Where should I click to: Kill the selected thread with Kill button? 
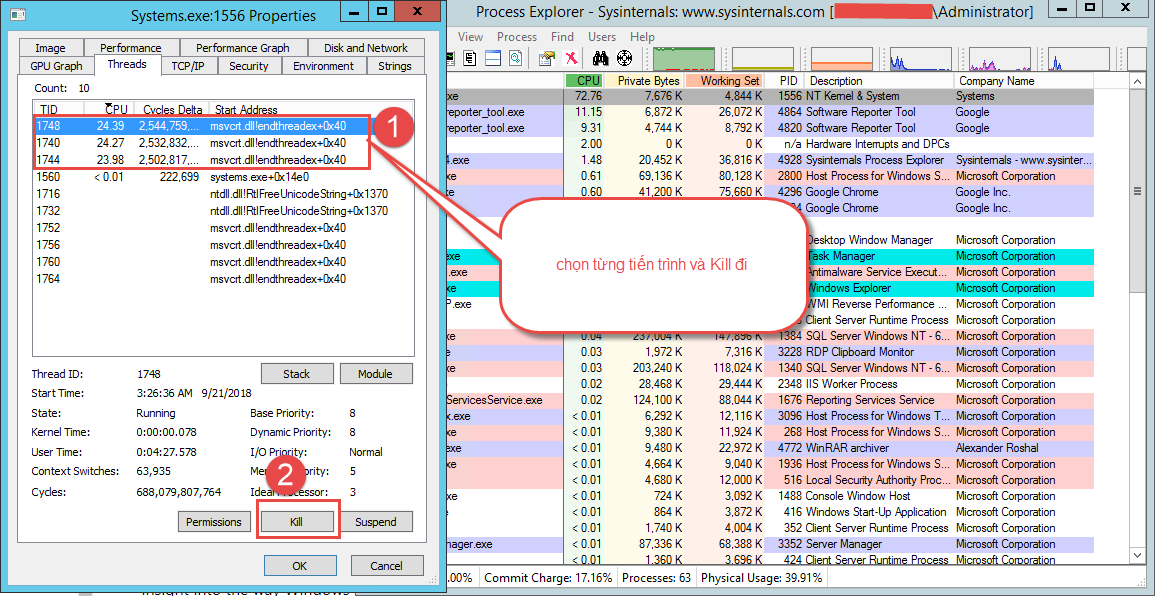click(x=297, y=522)
